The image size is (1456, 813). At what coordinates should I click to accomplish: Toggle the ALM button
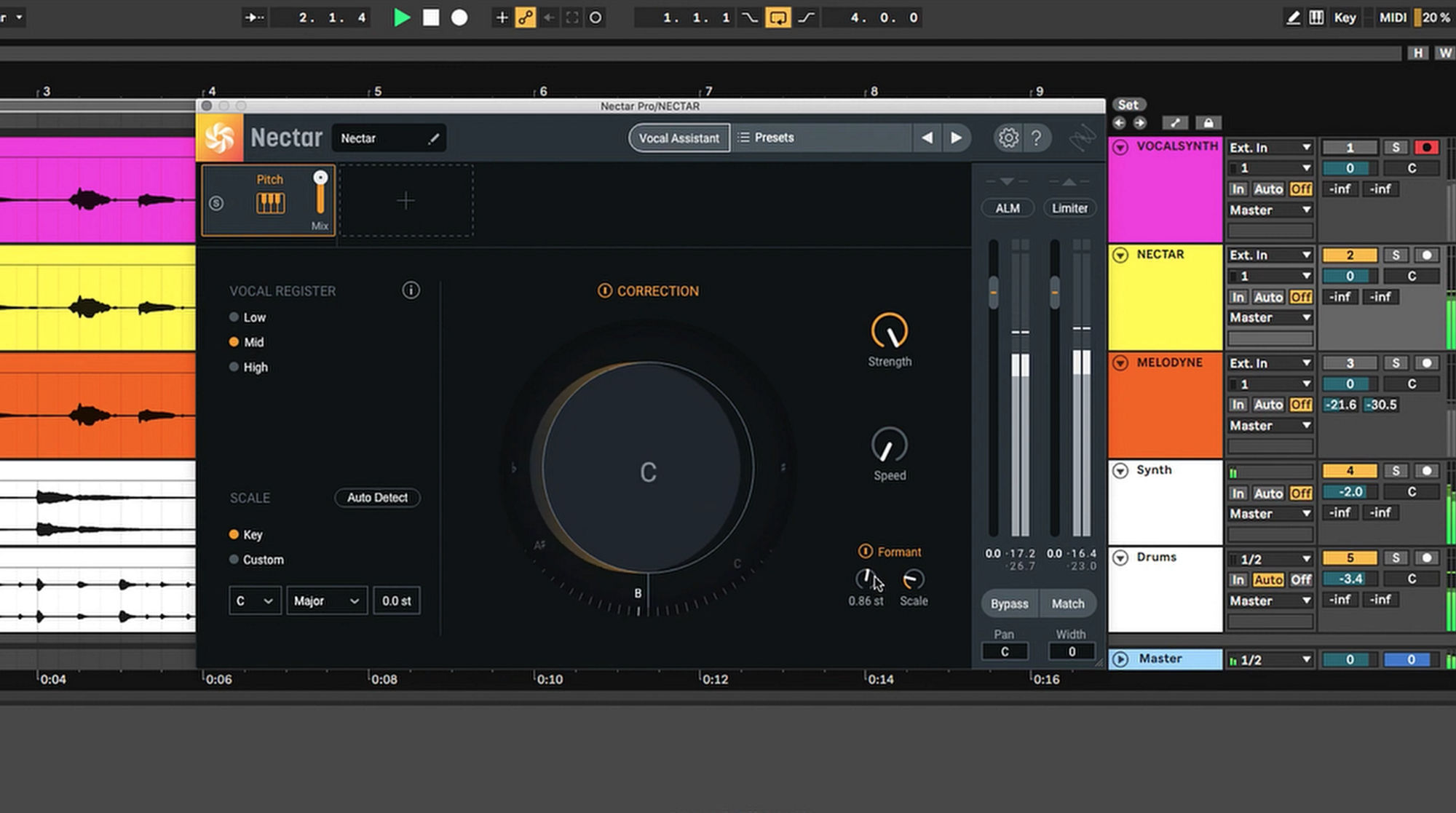[x=1008, y=208]
